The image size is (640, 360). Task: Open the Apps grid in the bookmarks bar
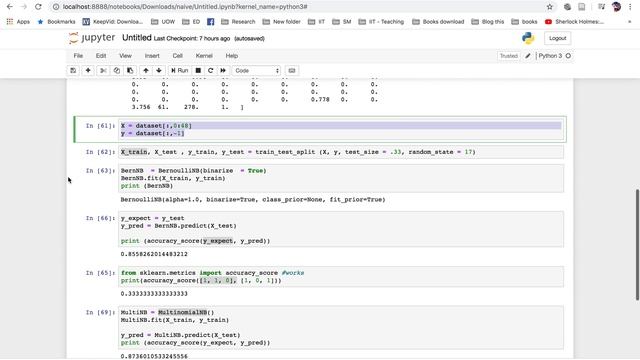(18, 22)
